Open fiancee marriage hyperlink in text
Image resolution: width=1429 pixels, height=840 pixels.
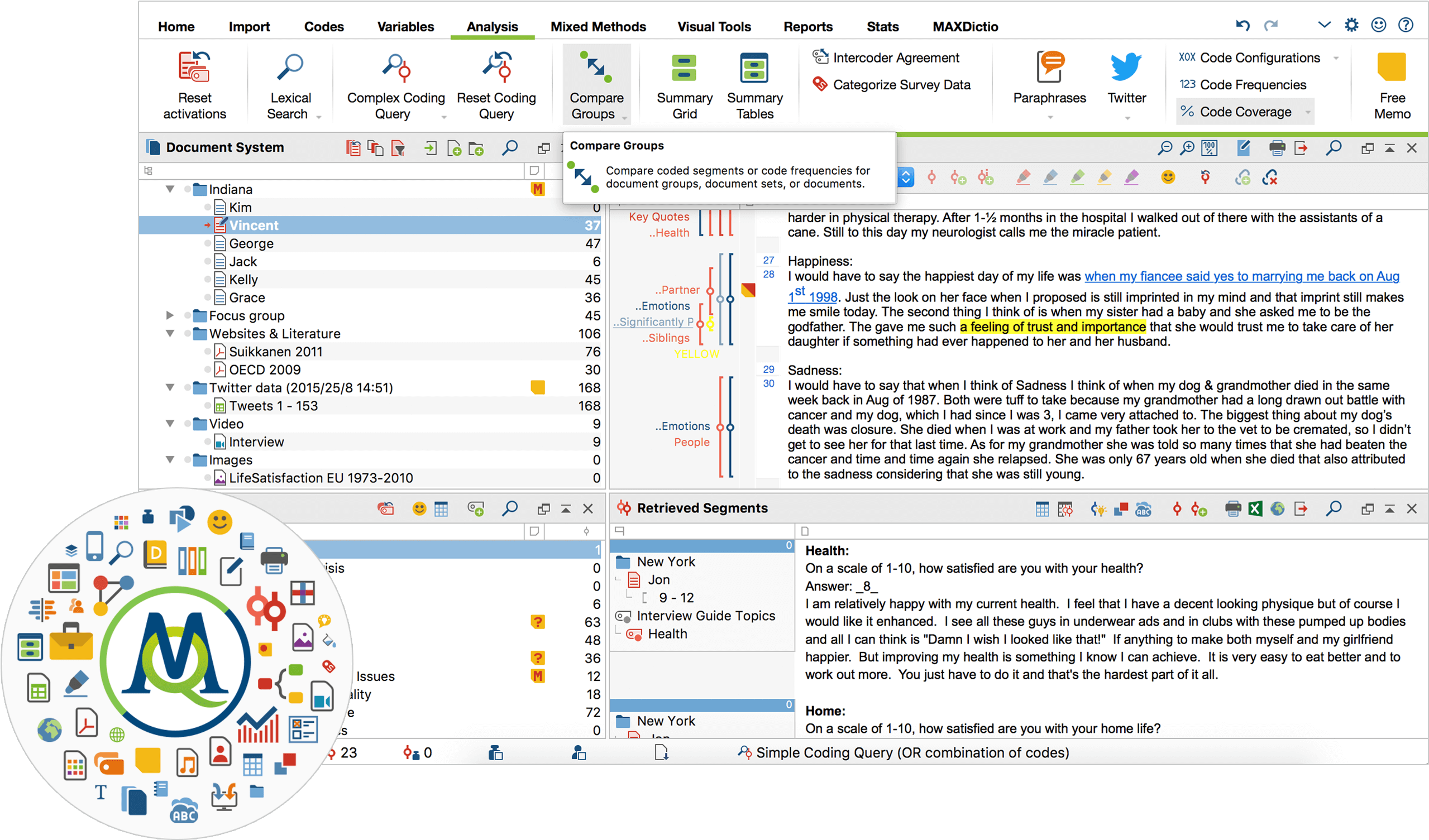tap(1241, 276)
